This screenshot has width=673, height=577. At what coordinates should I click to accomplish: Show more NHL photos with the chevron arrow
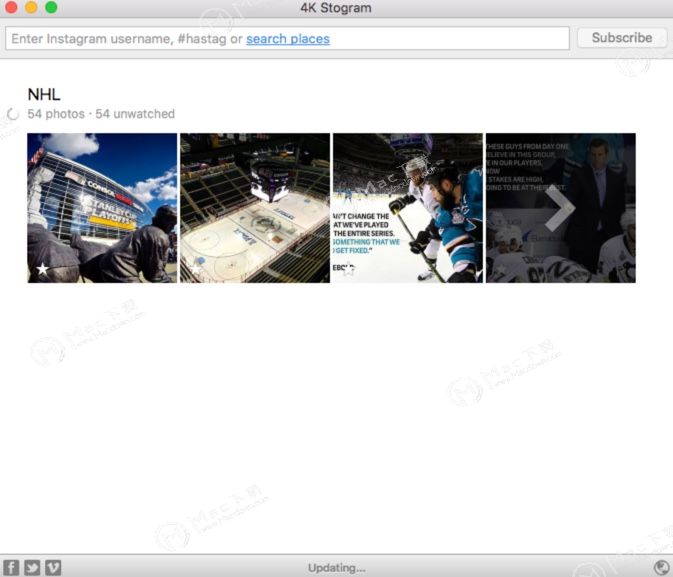560,208
